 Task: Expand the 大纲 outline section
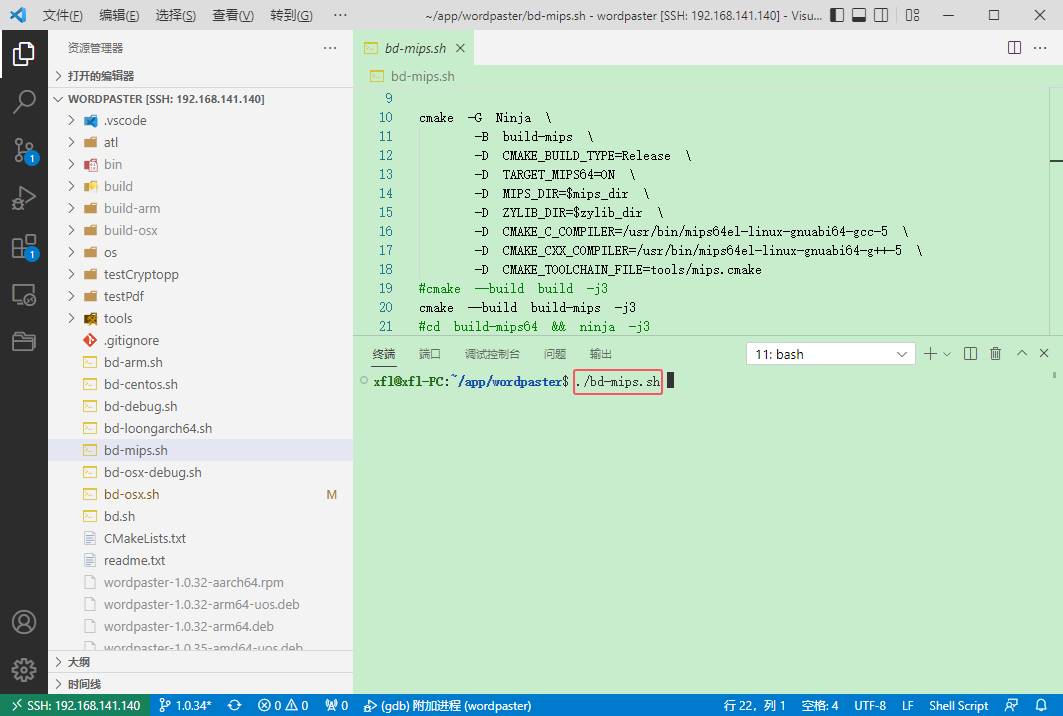click(79, 662)
